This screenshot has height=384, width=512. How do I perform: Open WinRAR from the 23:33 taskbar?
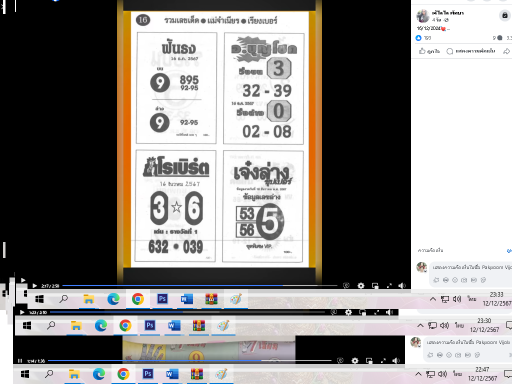point(211,299)
